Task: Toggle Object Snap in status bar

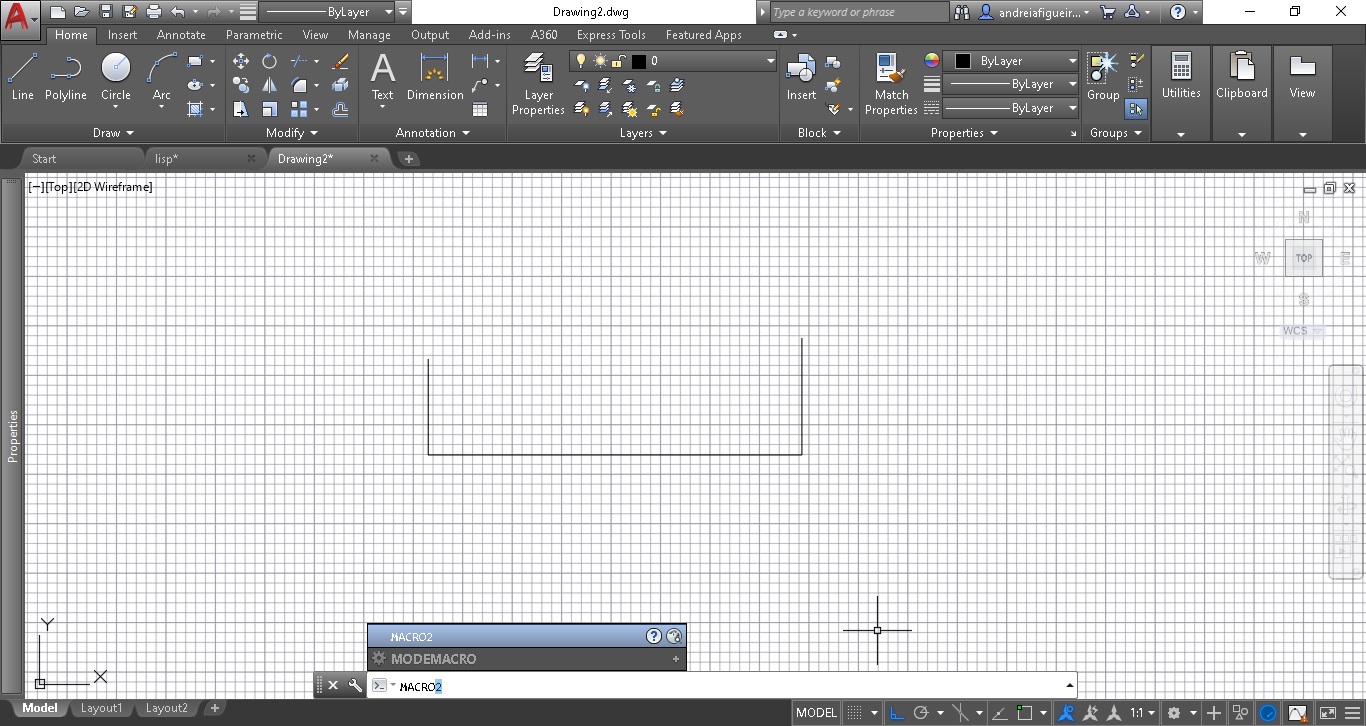Action: 1025,713
